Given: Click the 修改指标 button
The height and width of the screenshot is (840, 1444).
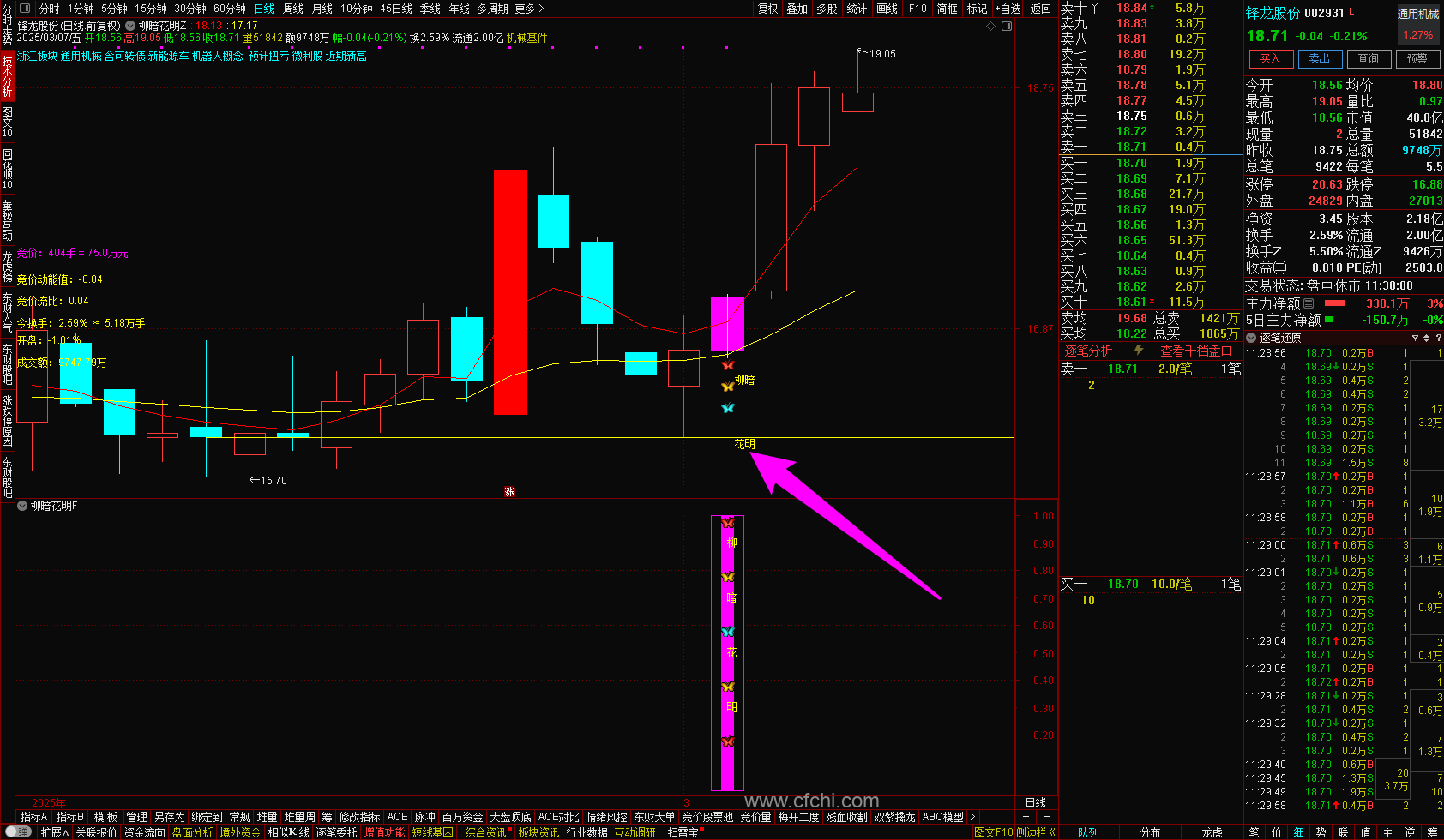Looking at the screenshot, I should (x=359, y=817).
